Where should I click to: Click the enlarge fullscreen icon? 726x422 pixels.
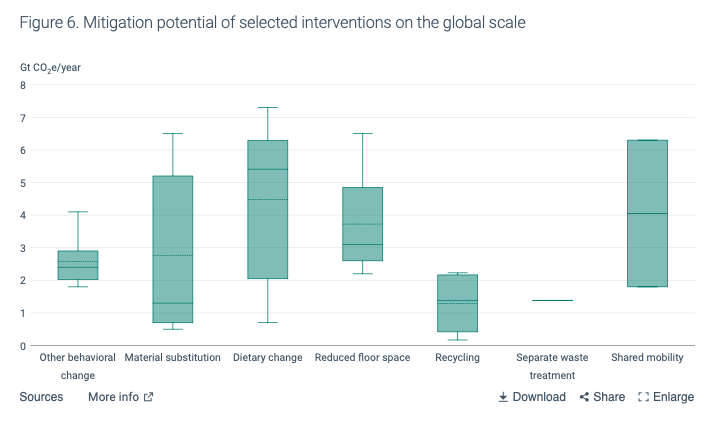643,397
